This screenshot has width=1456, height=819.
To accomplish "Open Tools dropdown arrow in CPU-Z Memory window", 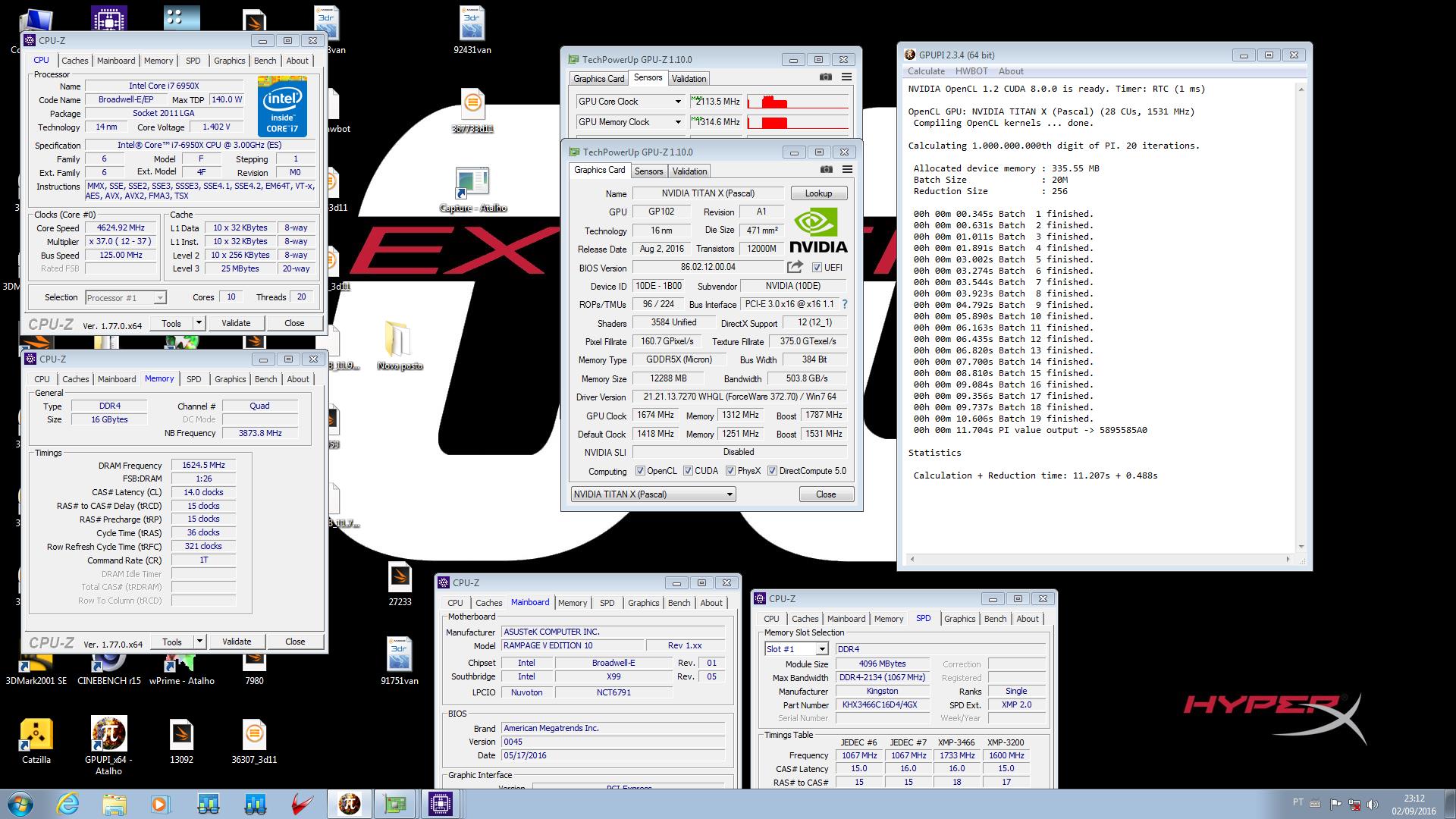I will click(199, 642).
